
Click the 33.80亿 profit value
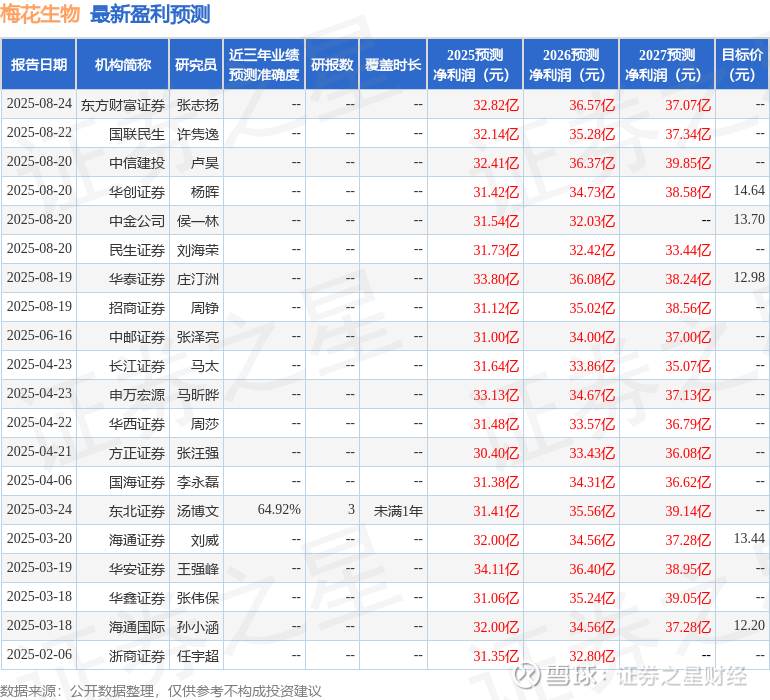click(496, 279)
